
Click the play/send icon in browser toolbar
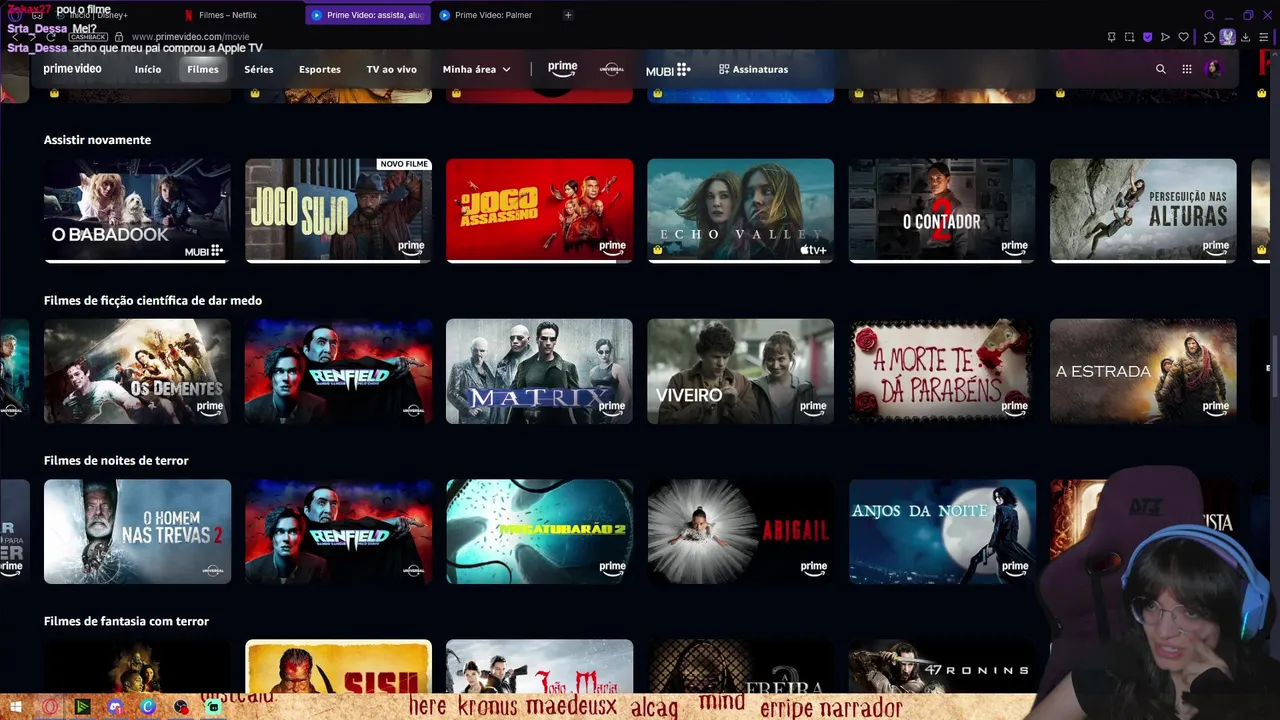(1165, 37)
